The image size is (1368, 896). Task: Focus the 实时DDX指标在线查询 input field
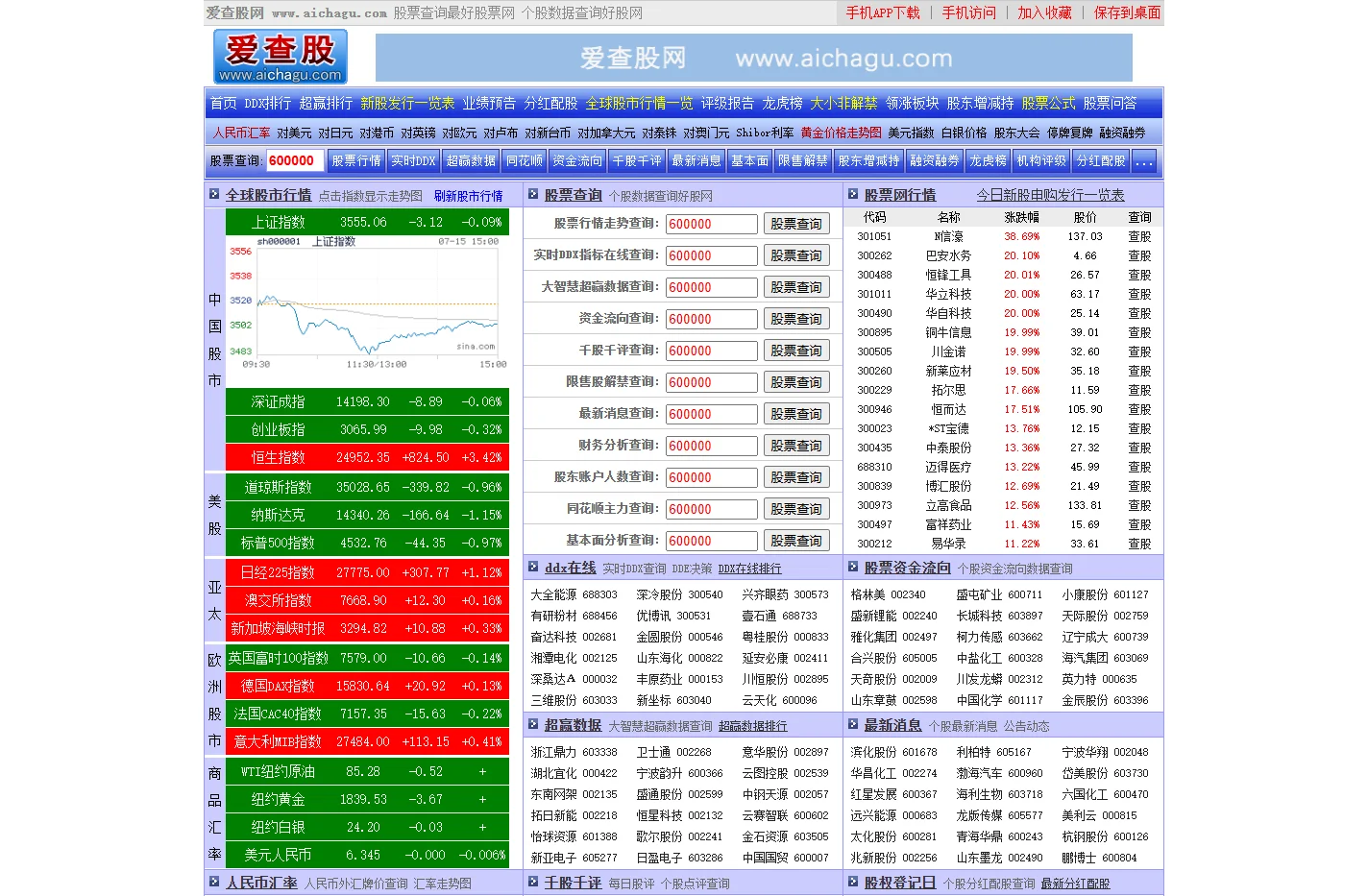pos(712,255)
